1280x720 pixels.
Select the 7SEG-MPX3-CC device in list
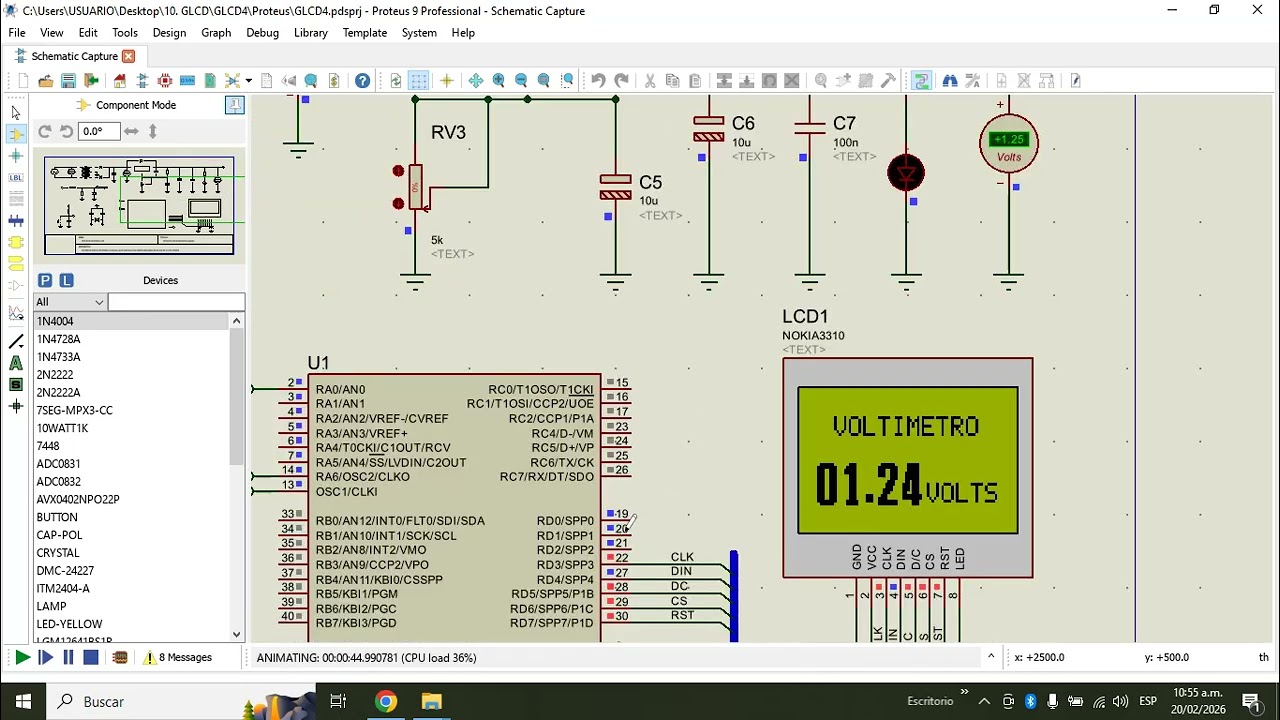(75, 410)
